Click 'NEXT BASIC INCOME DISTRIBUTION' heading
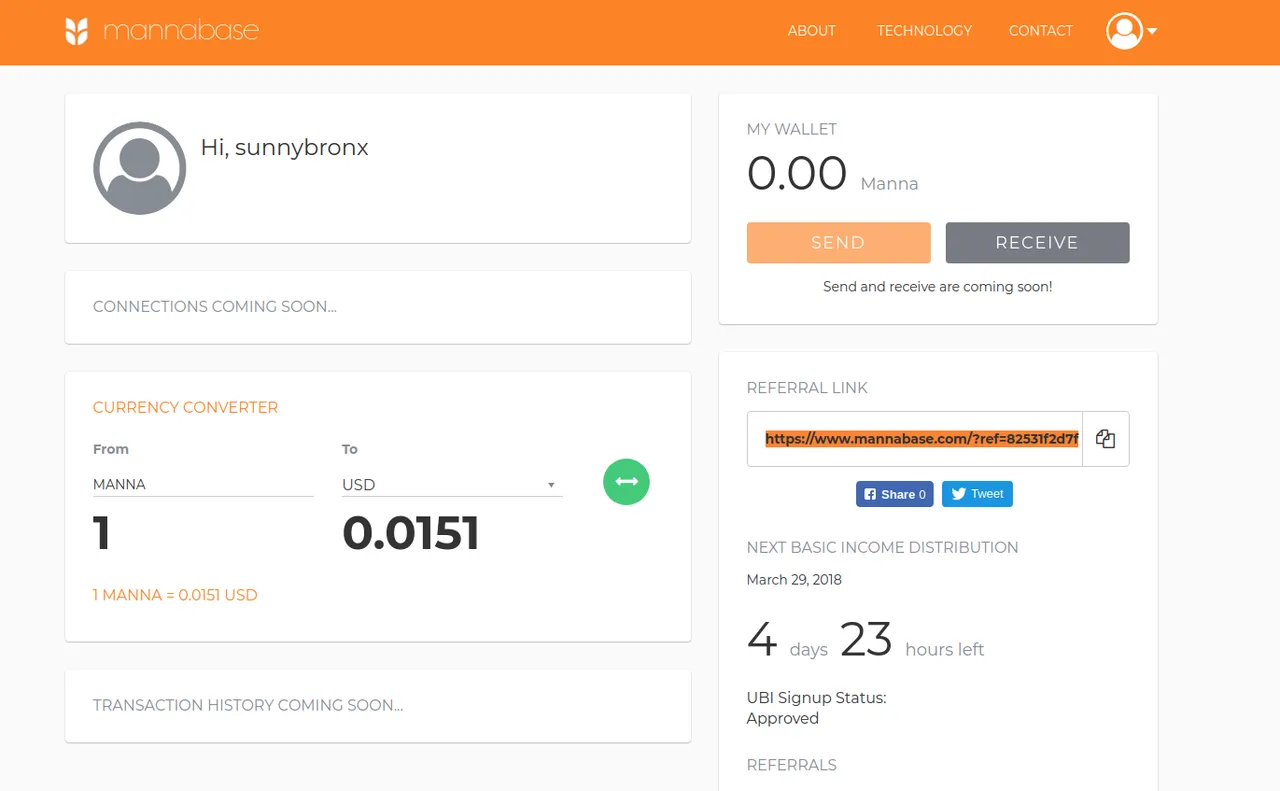The height and width of the screenshot is (791, 1280). pos(882,548)
